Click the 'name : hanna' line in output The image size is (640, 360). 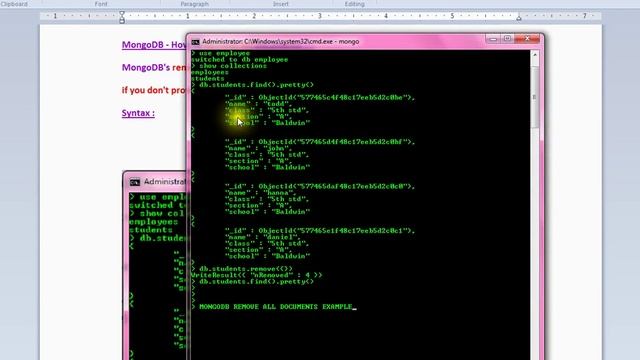(261, 193)
